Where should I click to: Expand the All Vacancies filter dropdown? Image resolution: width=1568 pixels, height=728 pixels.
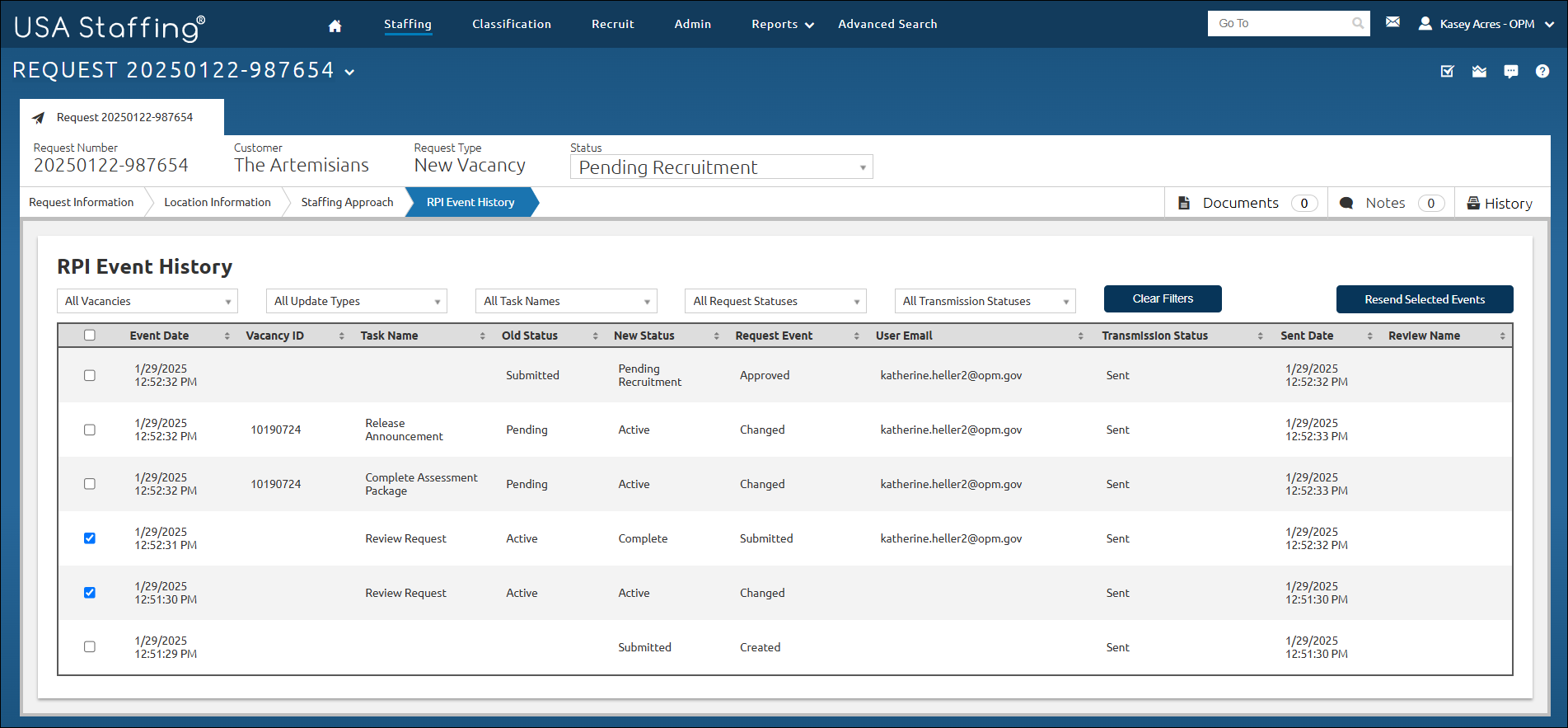click(147, 301)
